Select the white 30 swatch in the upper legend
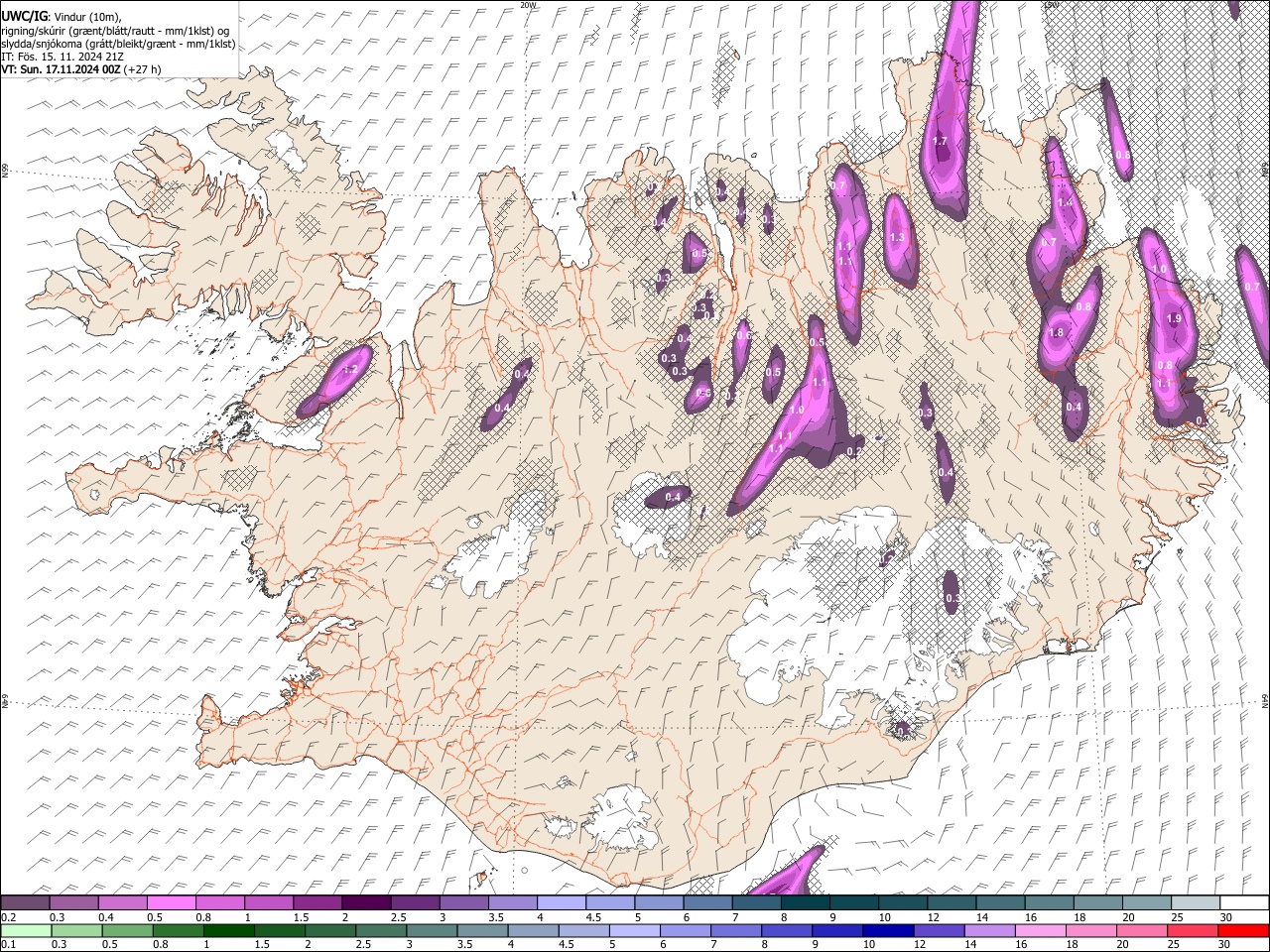Image resolution: width=1270 pixels, height=952 pixels. point(1243,903)
